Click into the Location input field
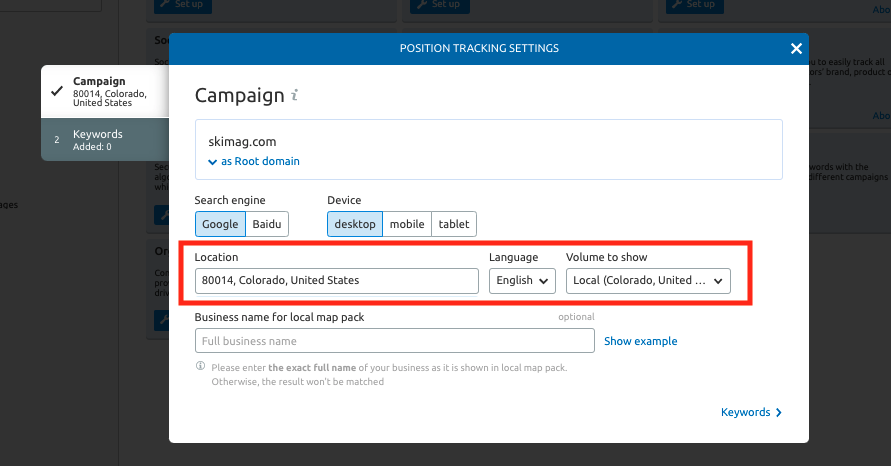 point(336,281)
